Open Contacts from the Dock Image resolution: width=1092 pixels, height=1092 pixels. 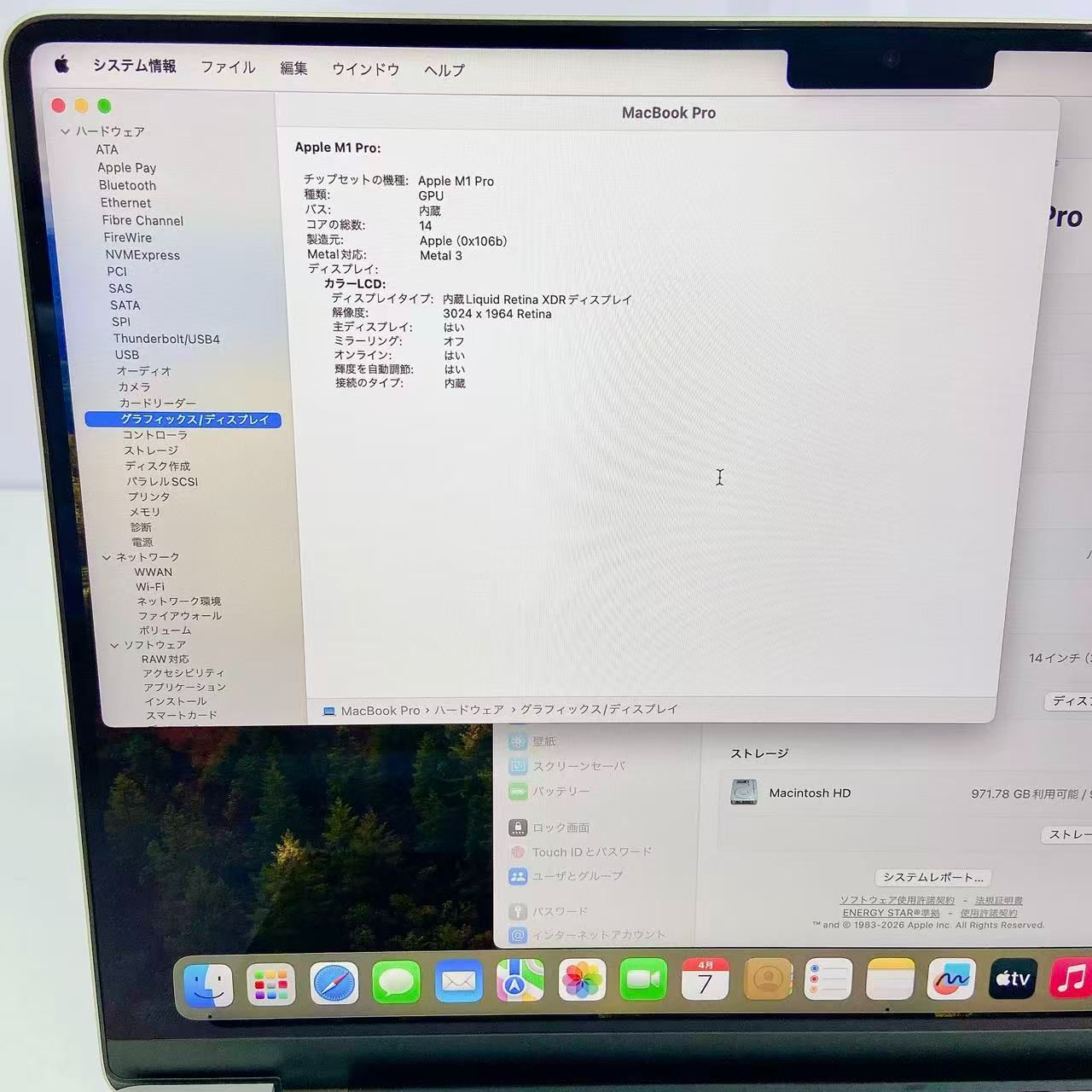768,979
